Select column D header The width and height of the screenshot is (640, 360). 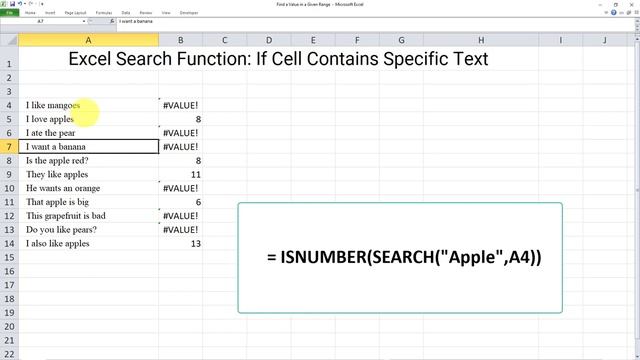pyautogui.click(x=269, y=40)
